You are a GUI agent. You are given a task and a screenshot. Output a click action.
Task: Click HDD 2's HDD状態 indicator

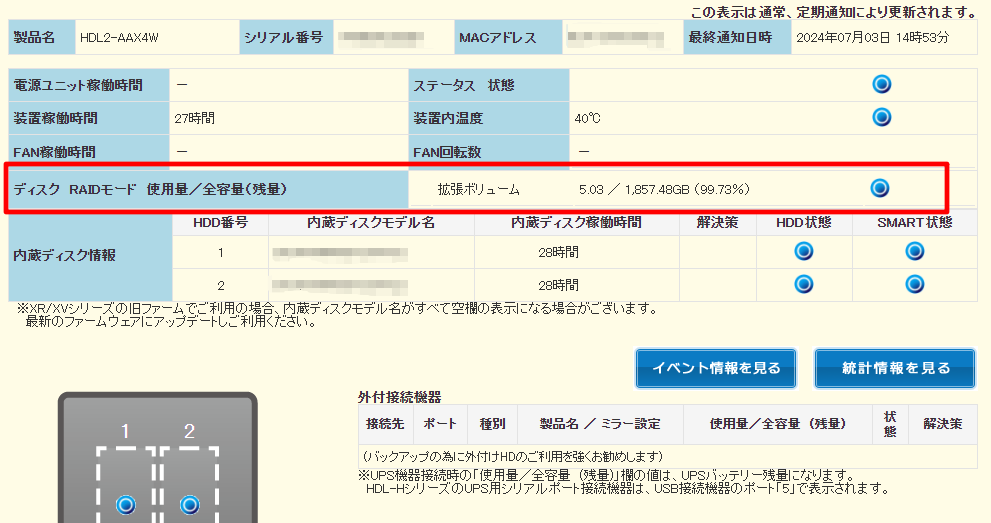click(x=803, y=284)
